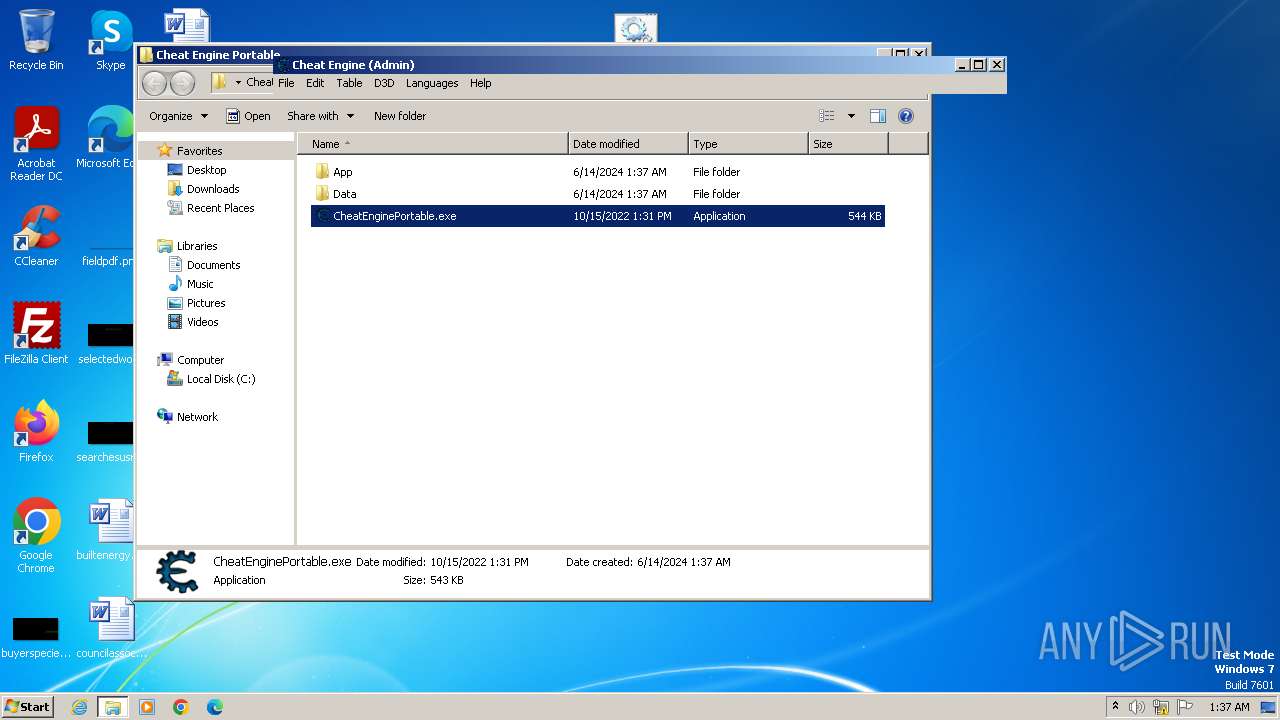The width and height of the screenshot is (1280, 720).
Task: Sort files by Type column header
Action: [748, 144]
